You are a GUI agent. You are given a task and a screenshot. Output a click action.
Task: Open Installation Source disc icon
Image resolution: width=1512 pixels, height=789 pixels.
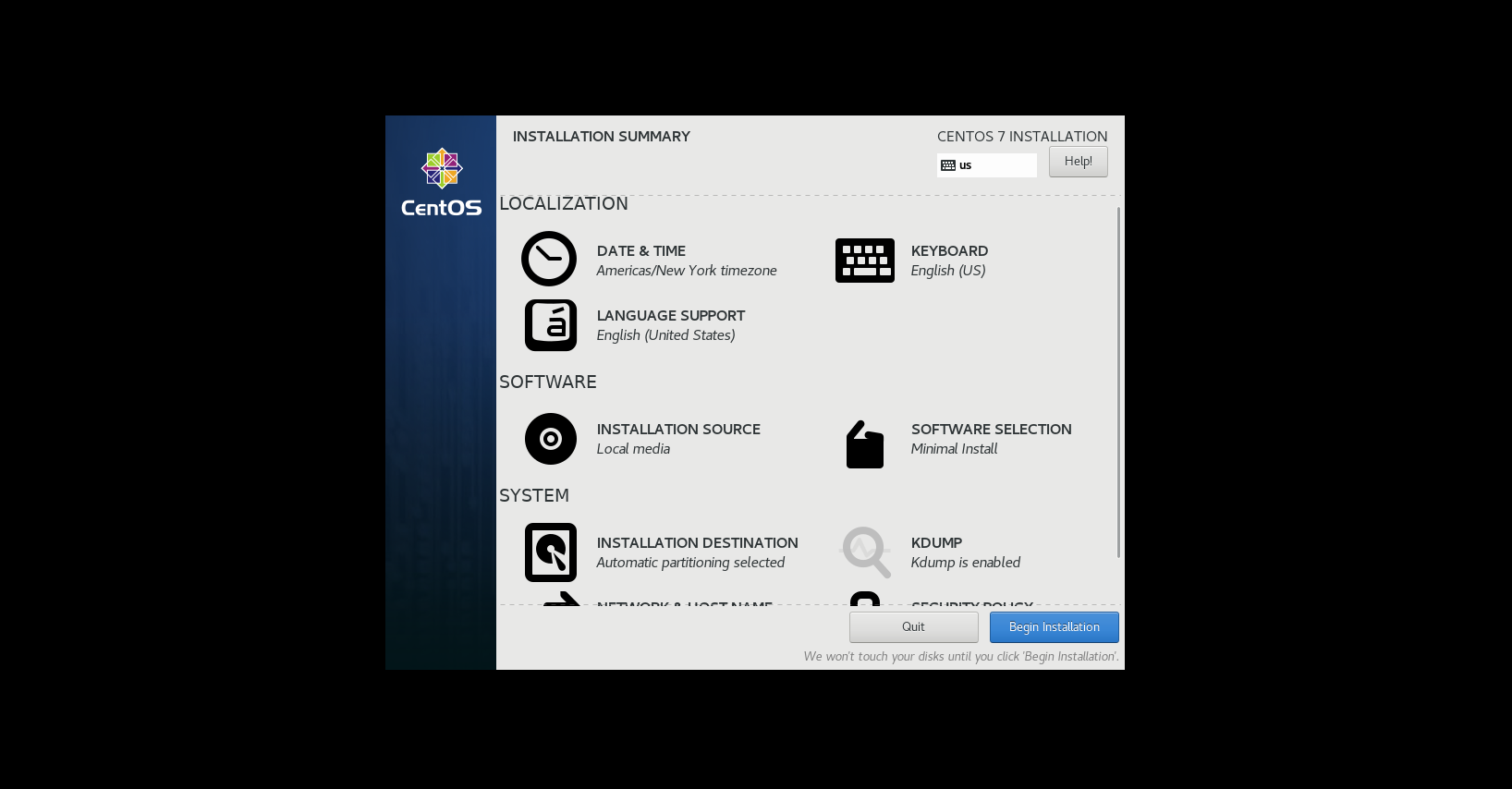[551, 439]
